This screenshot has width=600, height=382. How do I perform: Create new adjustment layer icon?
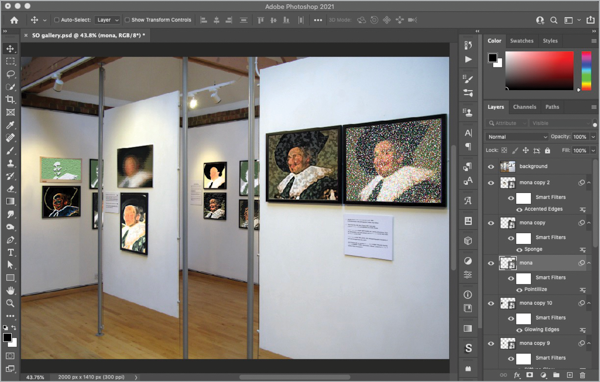pyautogui.click(x=543, y=375)
